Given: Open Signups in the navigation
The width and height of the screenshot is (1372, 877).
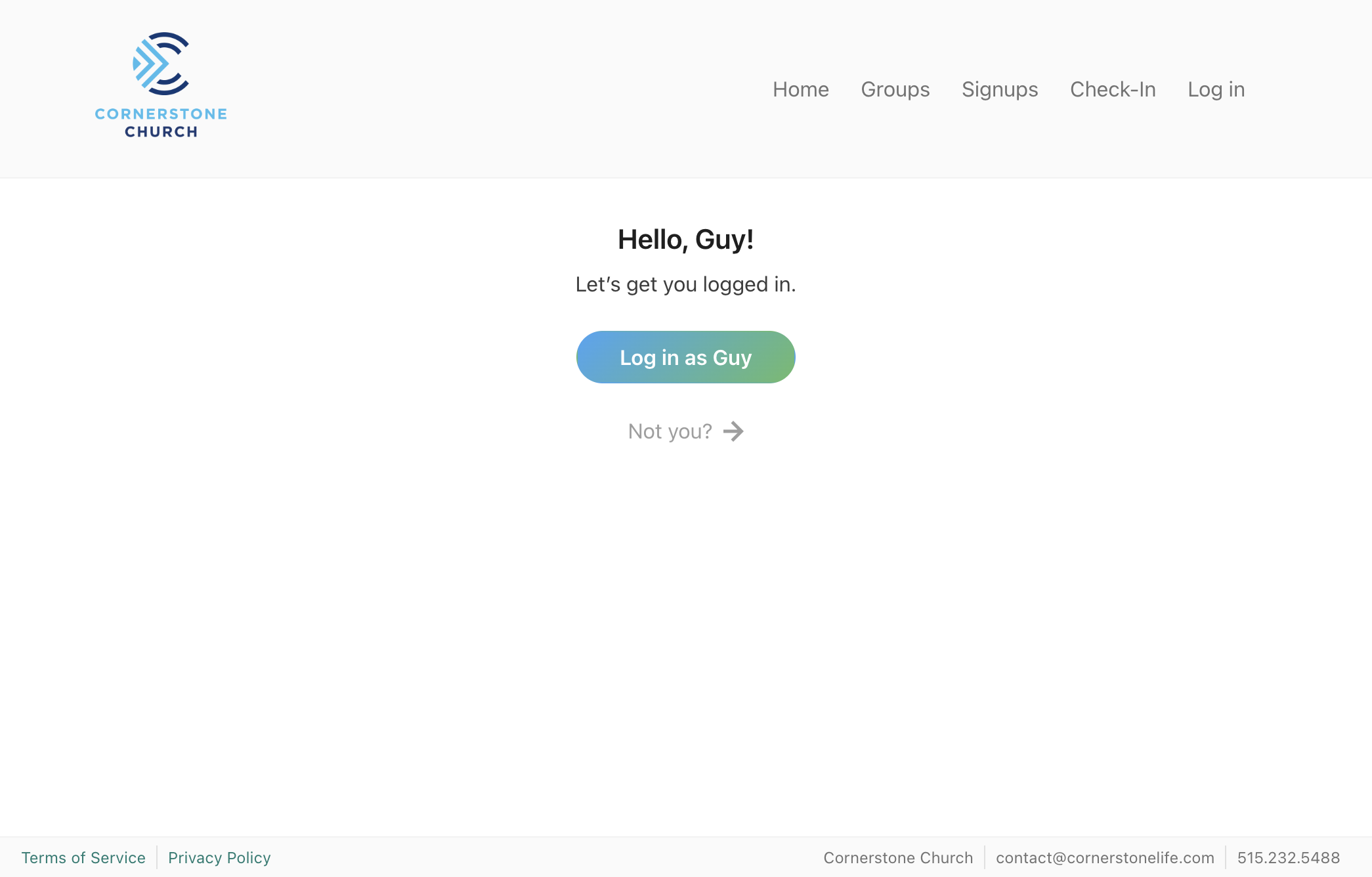Looking at the screenshot, I should coord(1000,89).
